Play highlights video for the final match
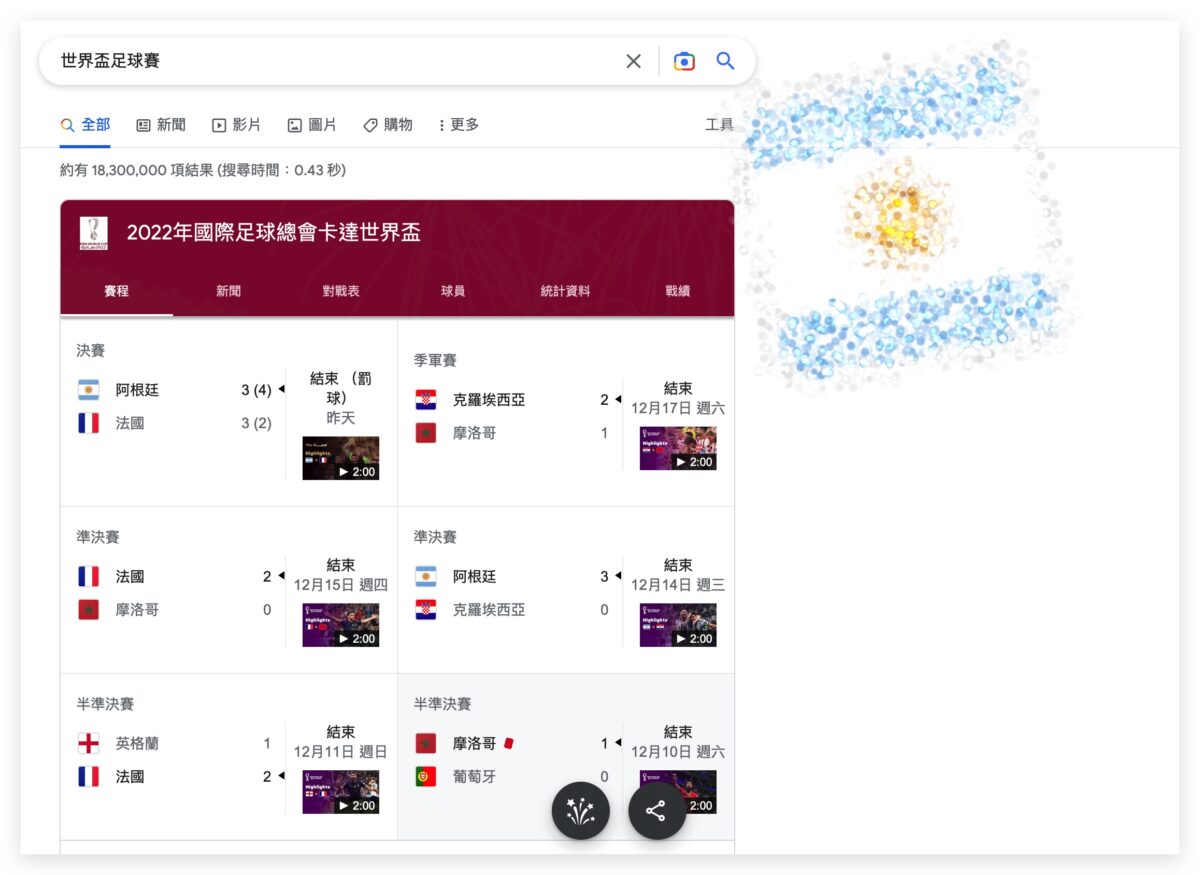 point(341,458)
